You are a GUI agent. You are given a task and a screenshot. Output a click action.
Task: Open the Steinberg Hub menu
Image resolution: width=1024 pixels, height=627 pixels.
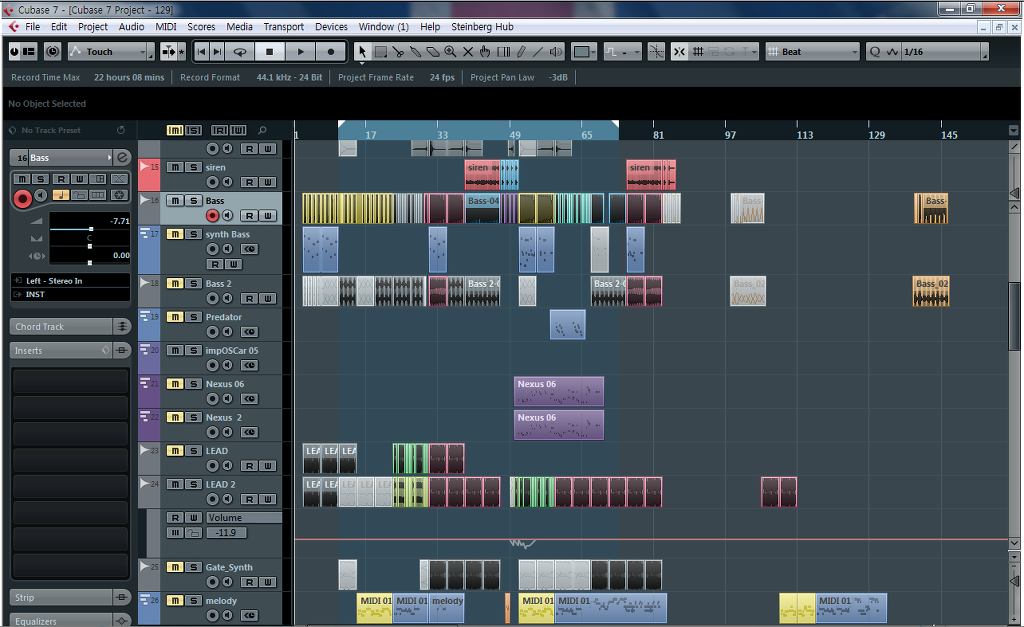482,27
